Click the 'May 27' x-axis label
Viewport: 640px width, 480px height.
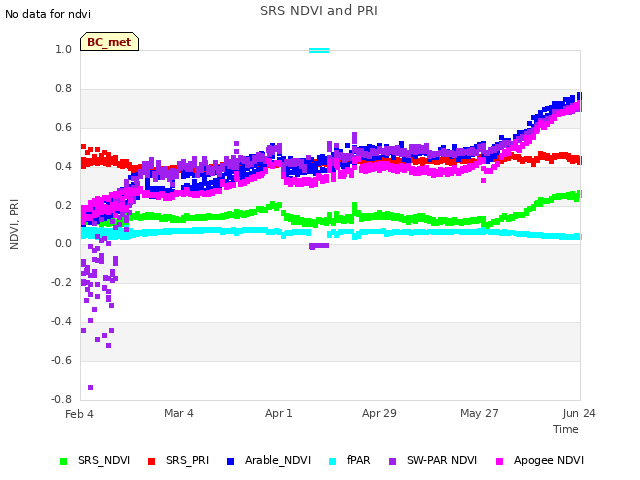click(x=479, y=413)
